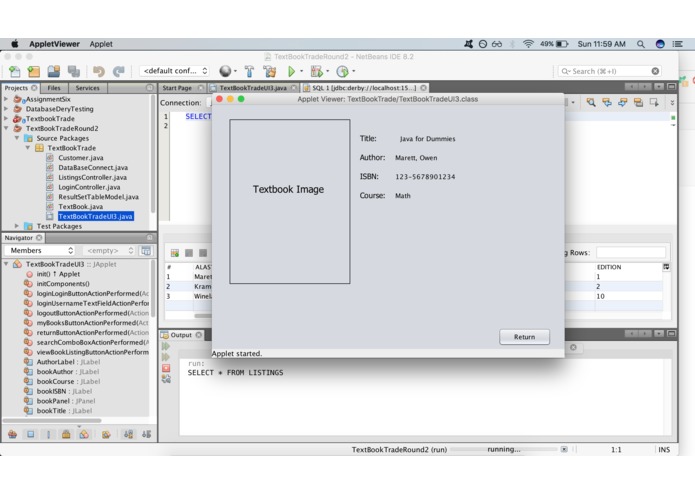The height and width of the screenshot is (494, 695).
Task: Click the magnifier icon in the SQL editor toolbar
Action: [x=591, y=103]
